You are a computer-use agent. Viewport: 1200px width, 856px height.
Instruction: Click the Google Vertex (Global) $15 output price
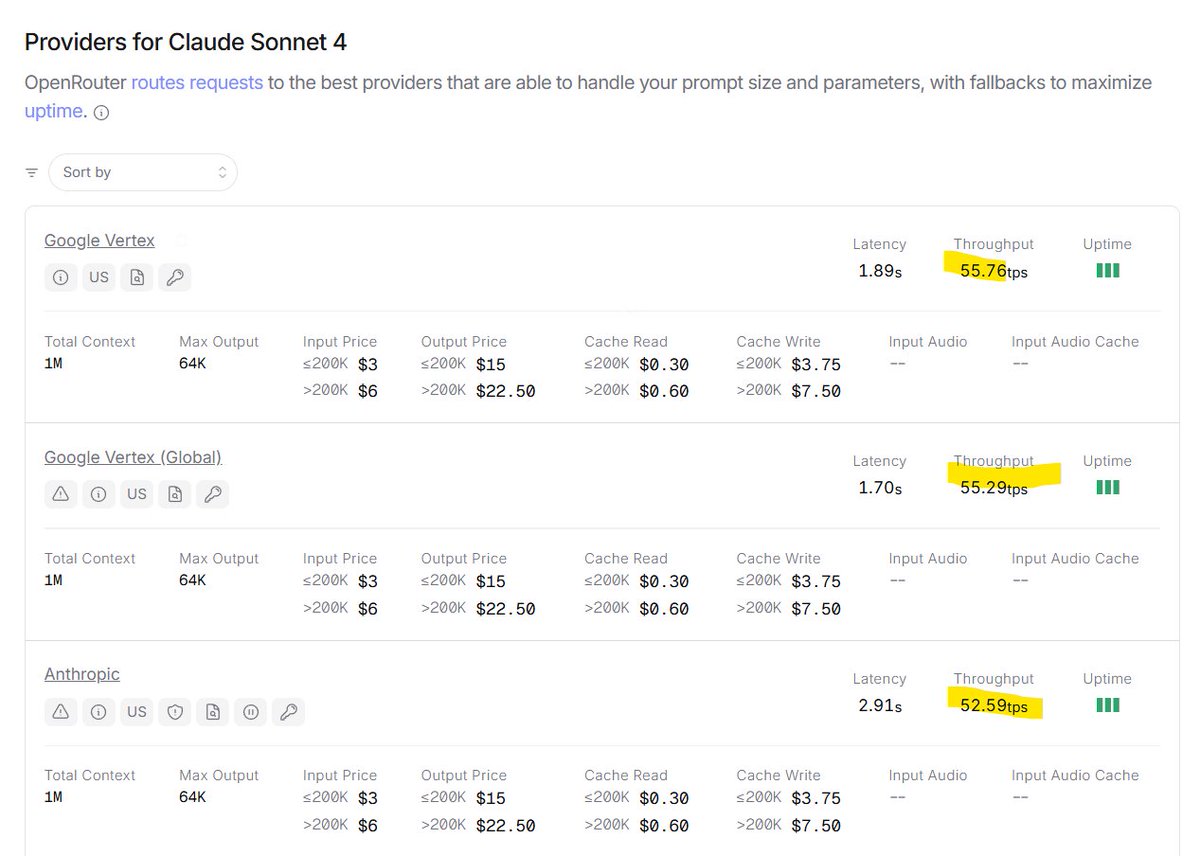coord(491,581)
